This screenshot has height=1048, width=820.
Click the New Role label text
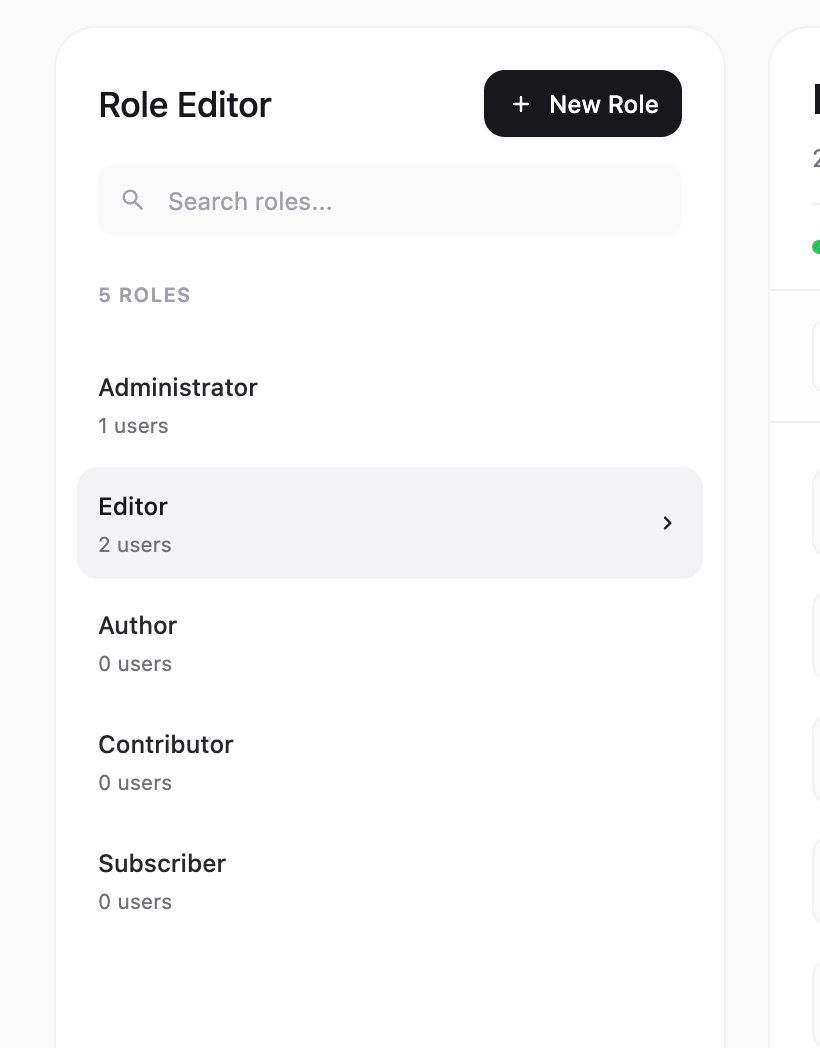coord(603,104)
